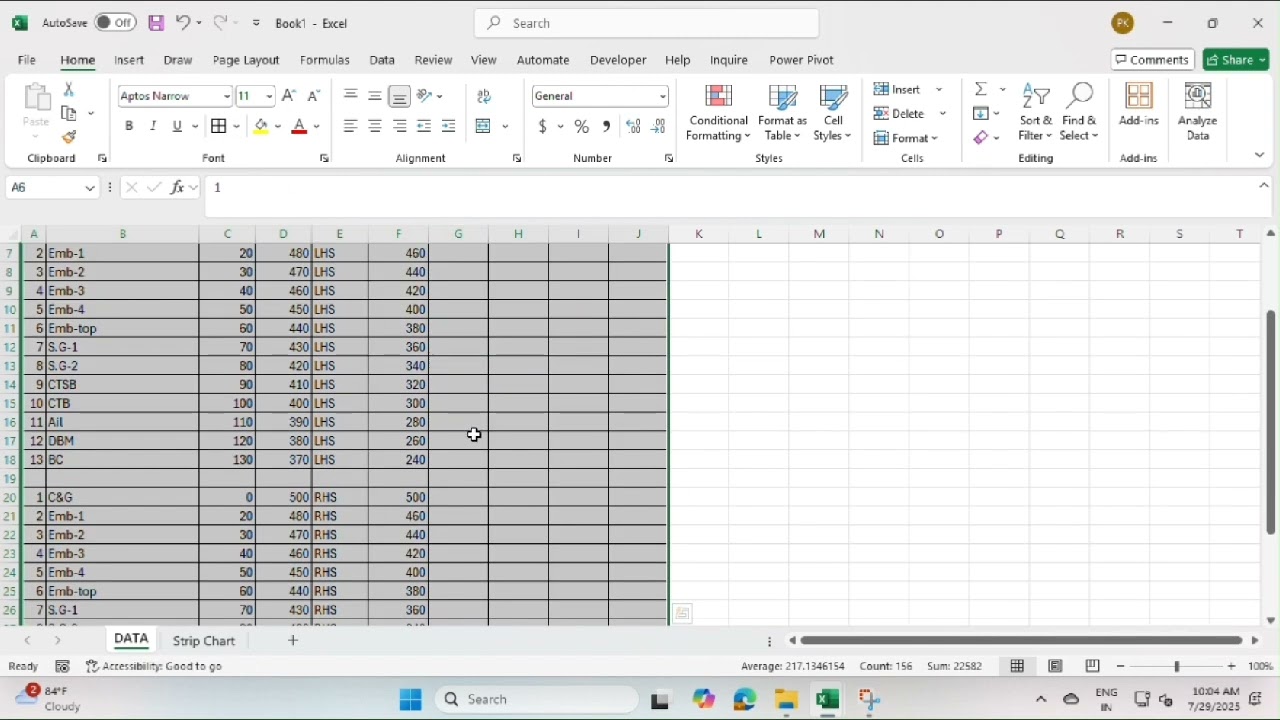Viewport: 1280px width, 720px height.
Task: Open the Font name dropdown
Action: pos(227,96)
